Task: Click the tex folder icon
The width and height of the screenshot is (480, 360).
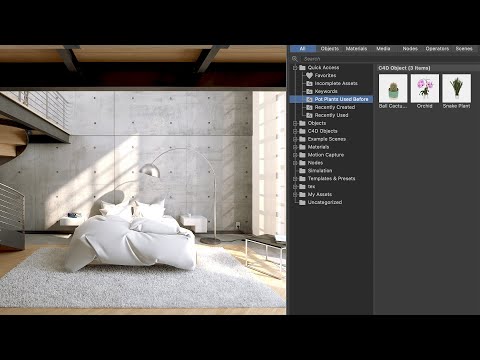Action: click(x=302, y=187)
